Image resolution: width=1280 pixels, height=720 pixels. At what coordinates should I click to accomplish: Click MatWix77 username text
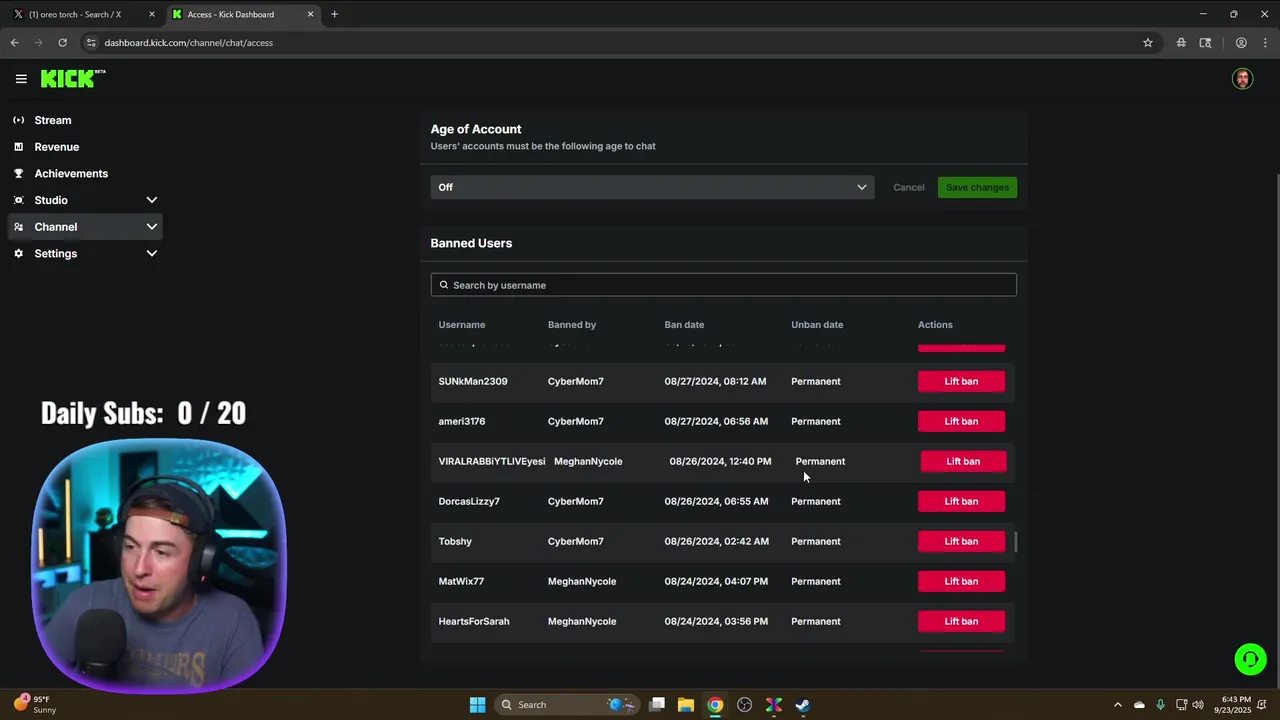pos(461,581)
